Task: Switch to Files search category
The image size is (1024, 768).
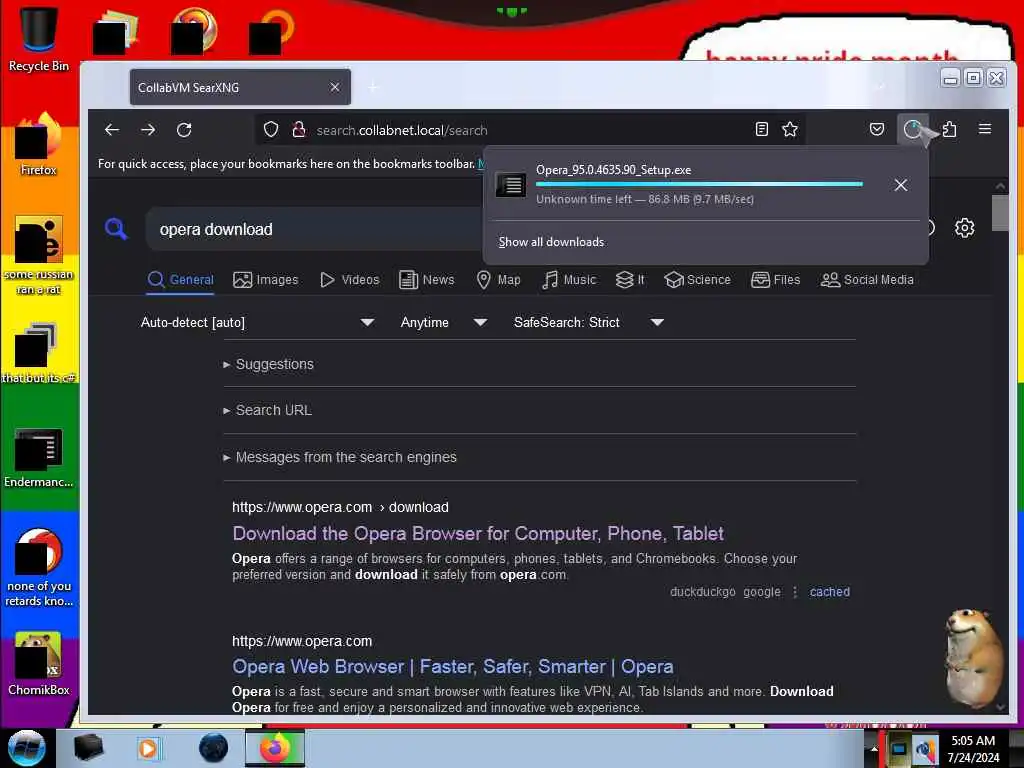Action: pyautogui.click(x=776, y=280)
